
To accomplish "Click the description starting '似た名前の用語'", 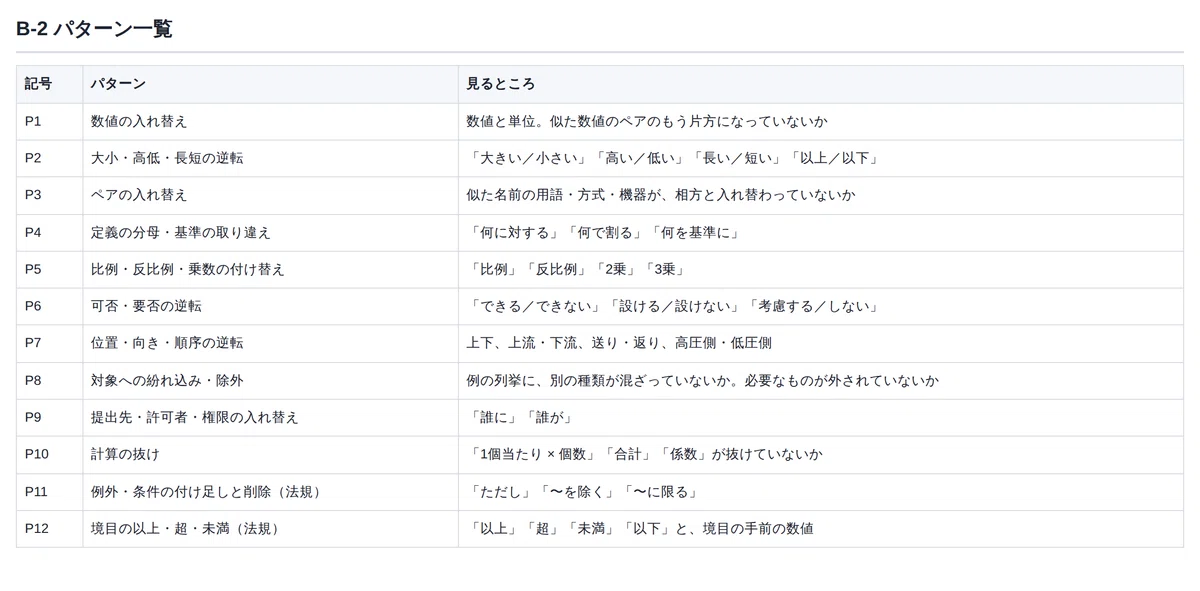I will point(661,195).
